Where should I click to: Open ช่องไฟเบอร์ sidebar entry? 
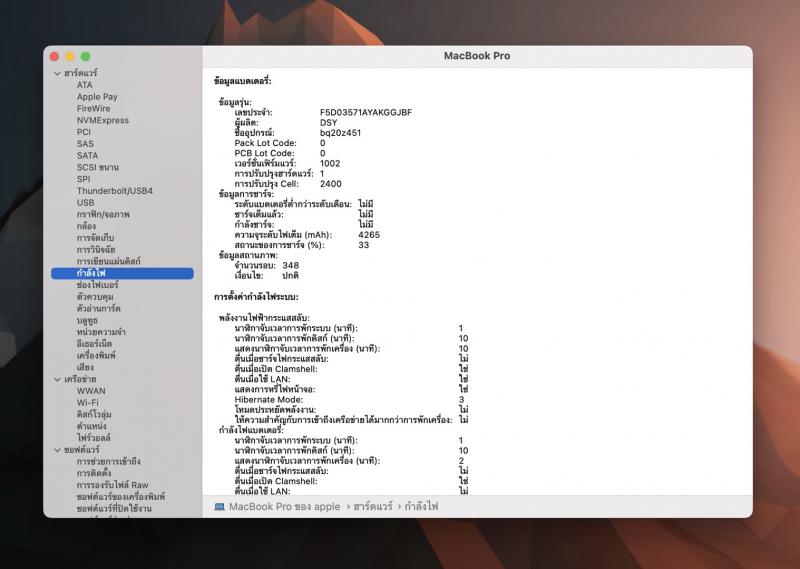pyautogui.click(x=97, y=285)
